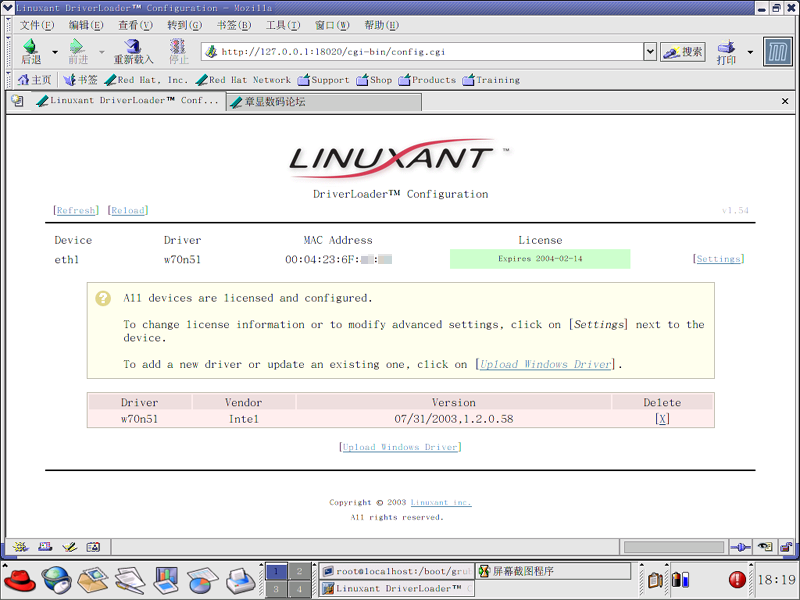Click the 搜索 search button

pyautogui.click(x=683, y=52)
